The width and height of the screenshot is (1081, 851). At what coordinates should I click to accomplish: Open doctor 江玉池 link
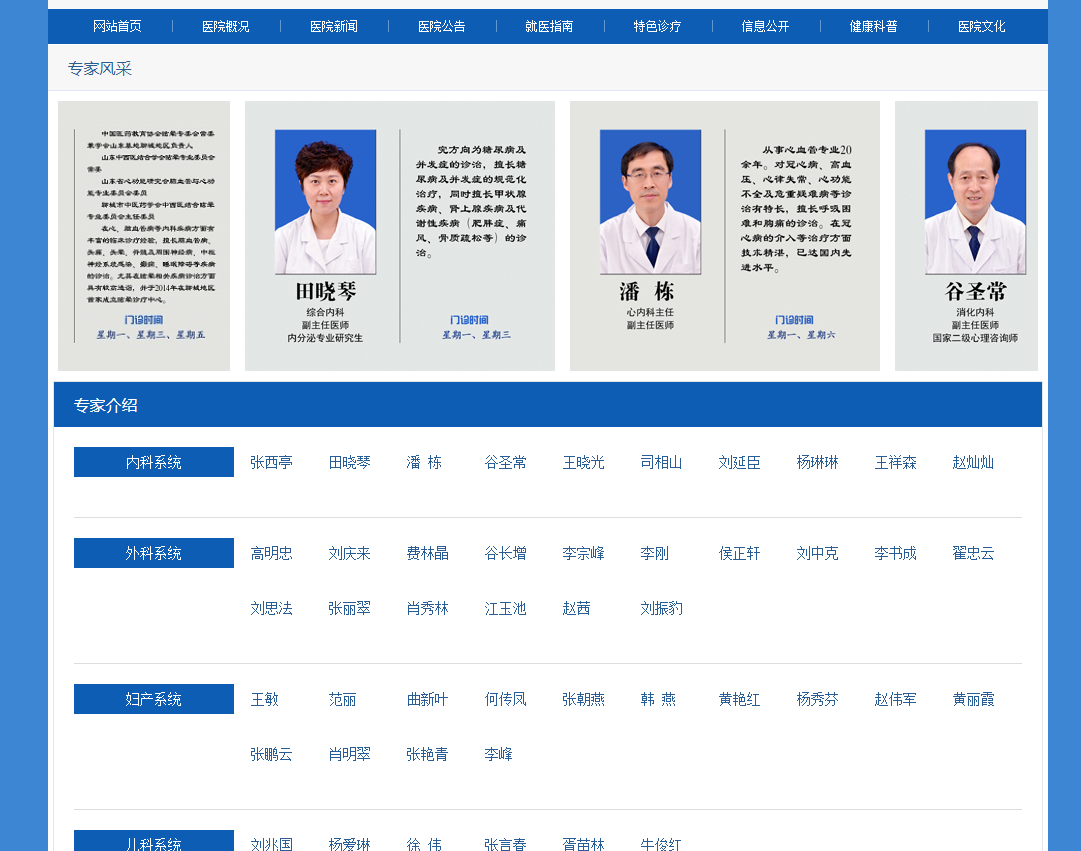click(x=505, y=608)
